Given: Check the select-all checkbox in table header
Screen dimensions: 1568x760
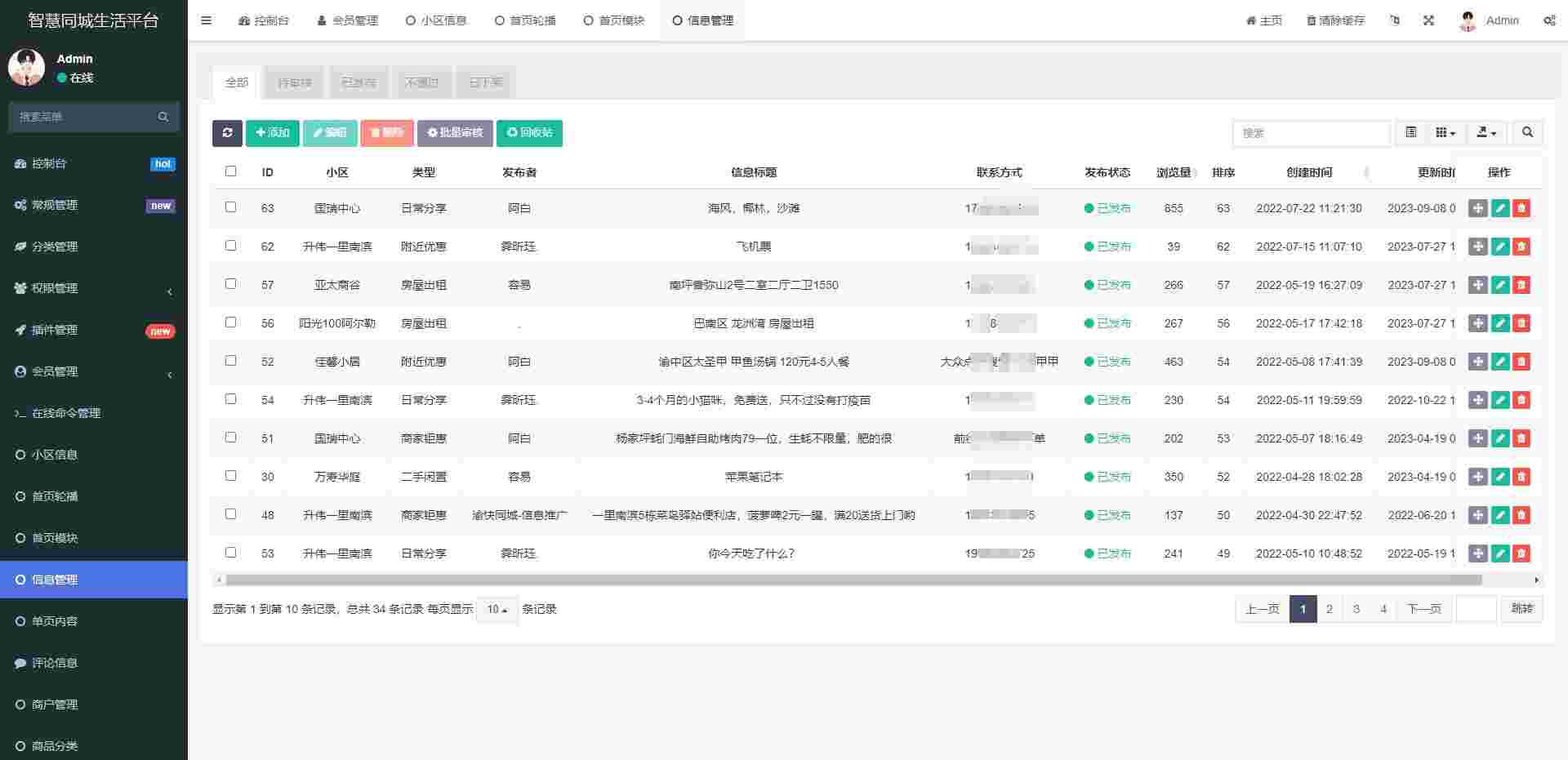Looking at the screenshot, I should [x=230, y=171].
